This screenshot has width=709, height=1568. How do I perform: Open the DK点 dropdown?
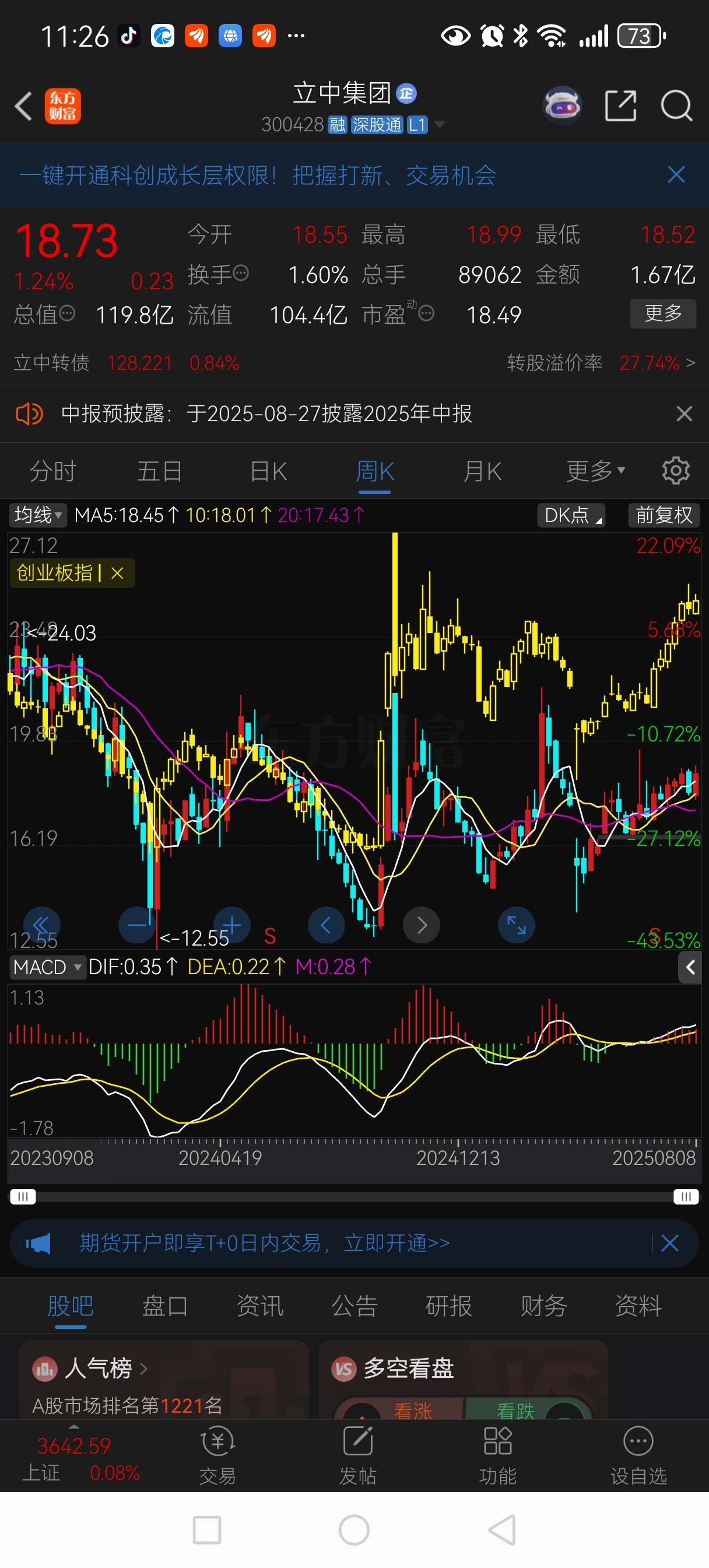571,515
